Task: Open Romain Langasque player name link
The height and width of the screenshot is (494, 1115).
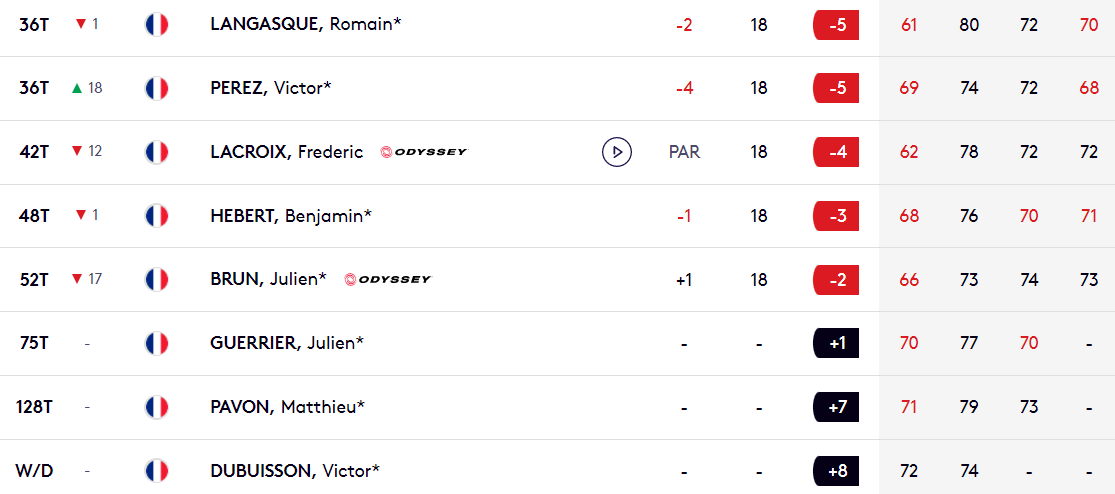Action: tap(306, 24)
